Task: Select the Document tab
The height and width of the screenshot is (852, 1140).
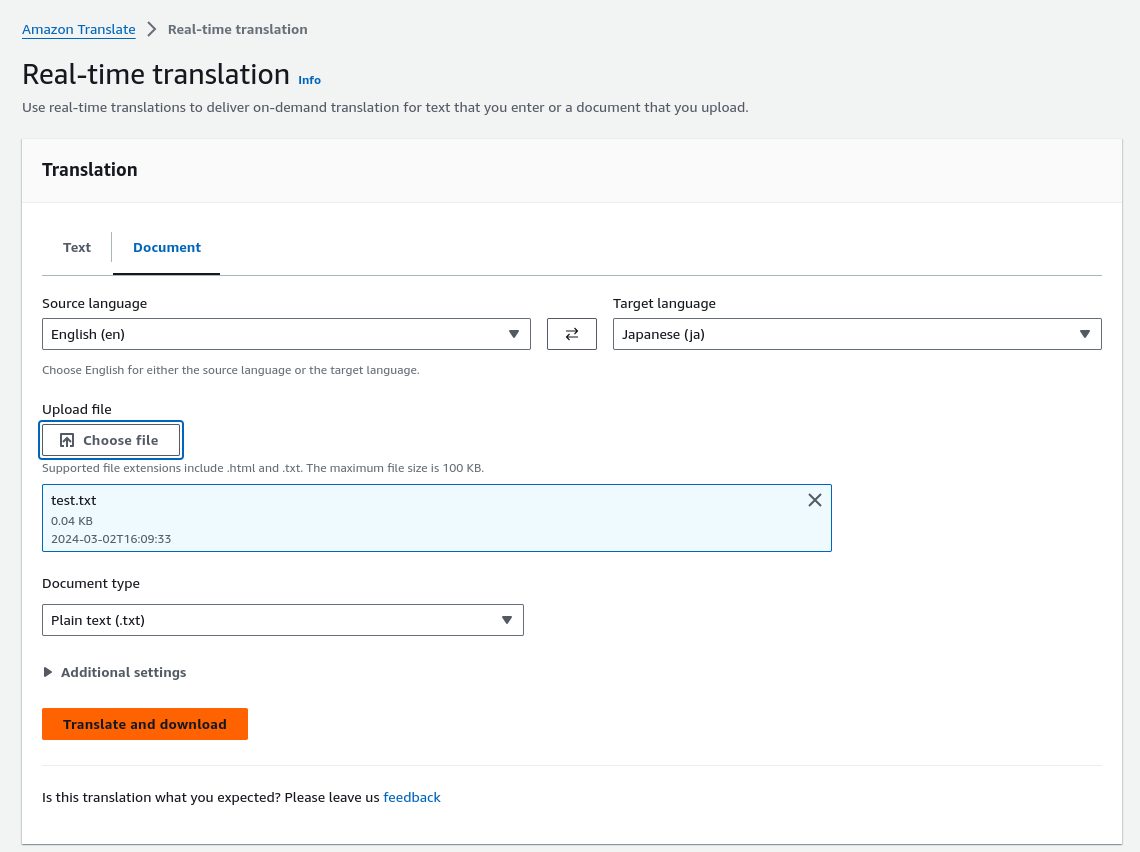Action: tap(166, 247)
